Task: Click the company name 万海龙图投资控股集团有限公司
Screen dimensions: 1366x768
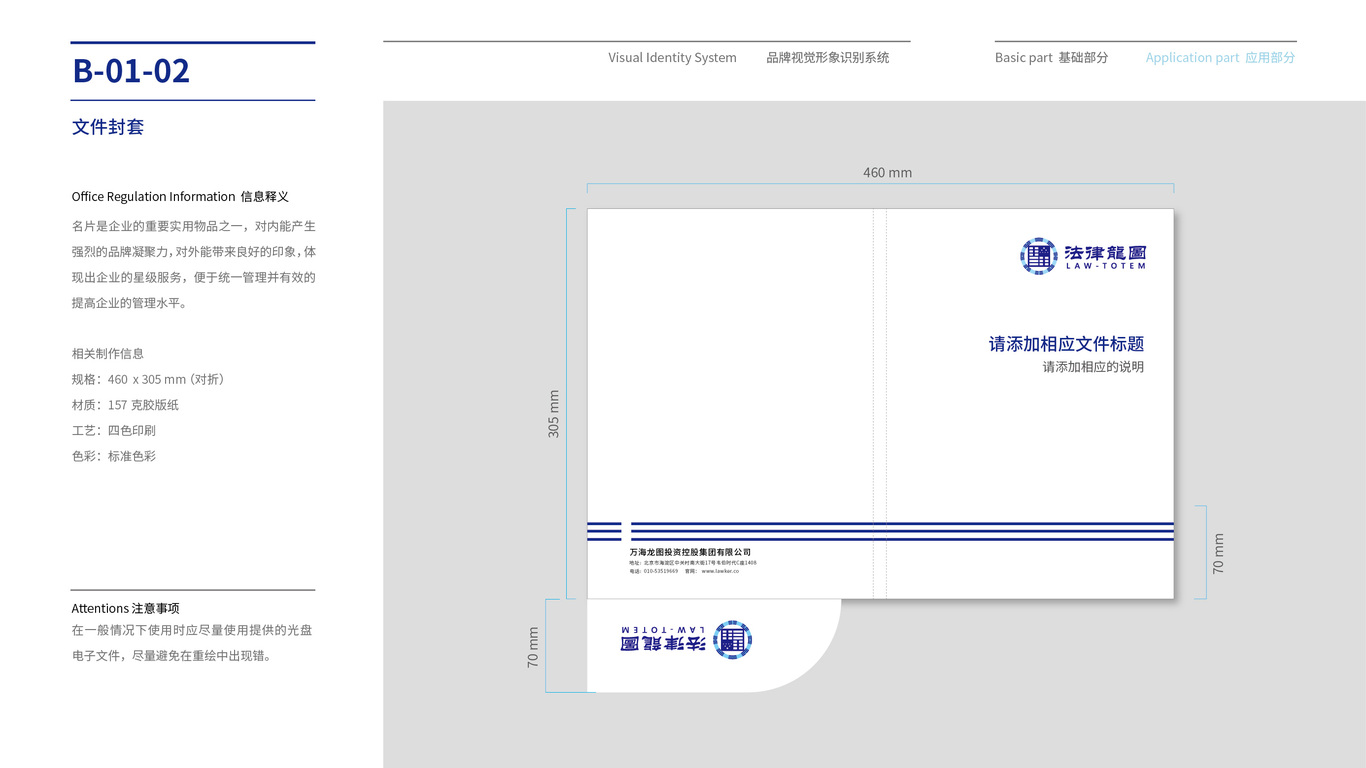Action: (x=690, y=552)
